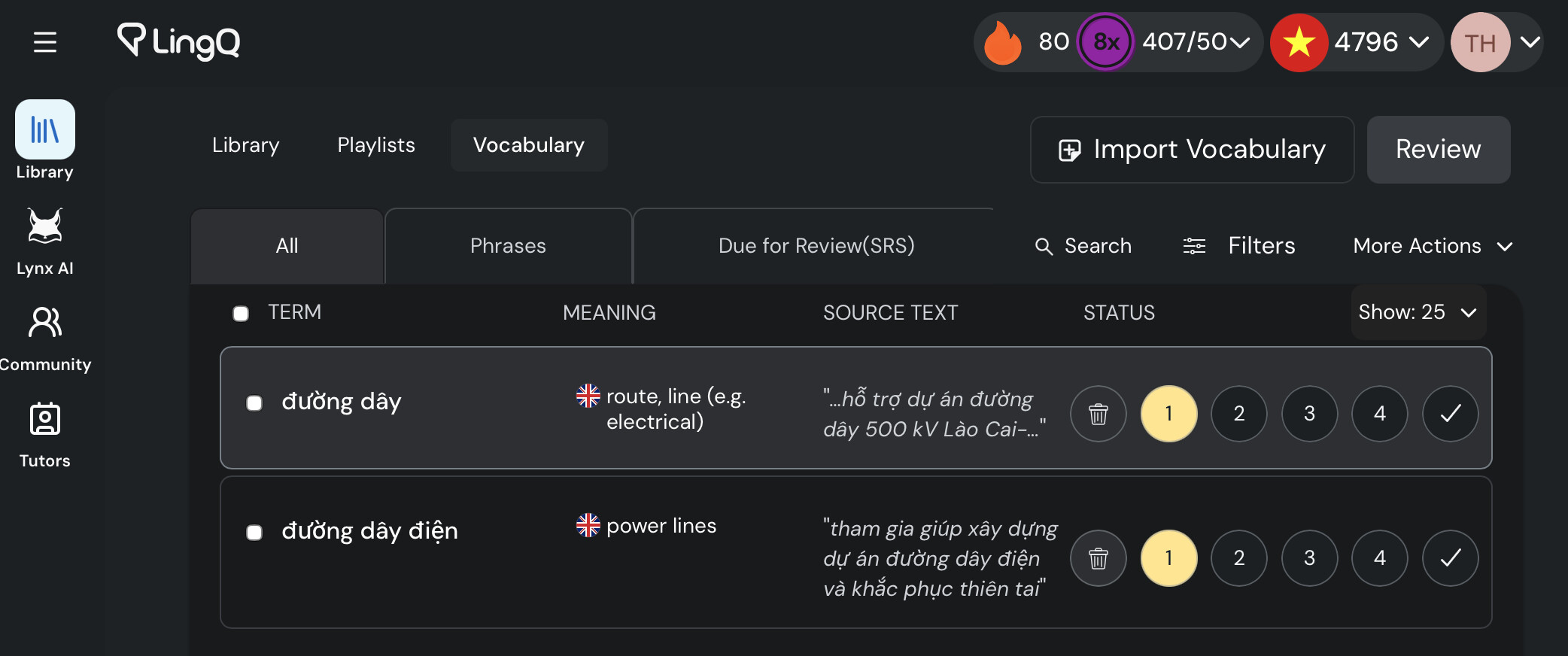Open the Tutors sidebar icon
The width and height of the screenshot is (1568, 656).
[45, 435]
